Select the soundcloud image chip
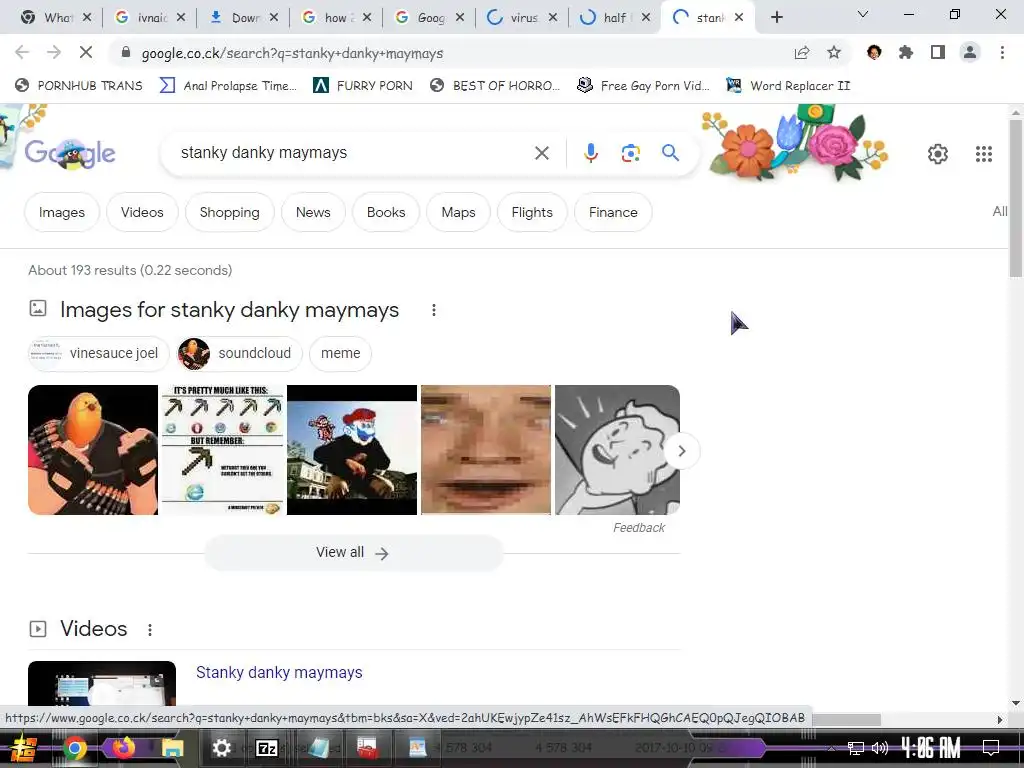This screenshot has width=1024, height=768. 239,353
